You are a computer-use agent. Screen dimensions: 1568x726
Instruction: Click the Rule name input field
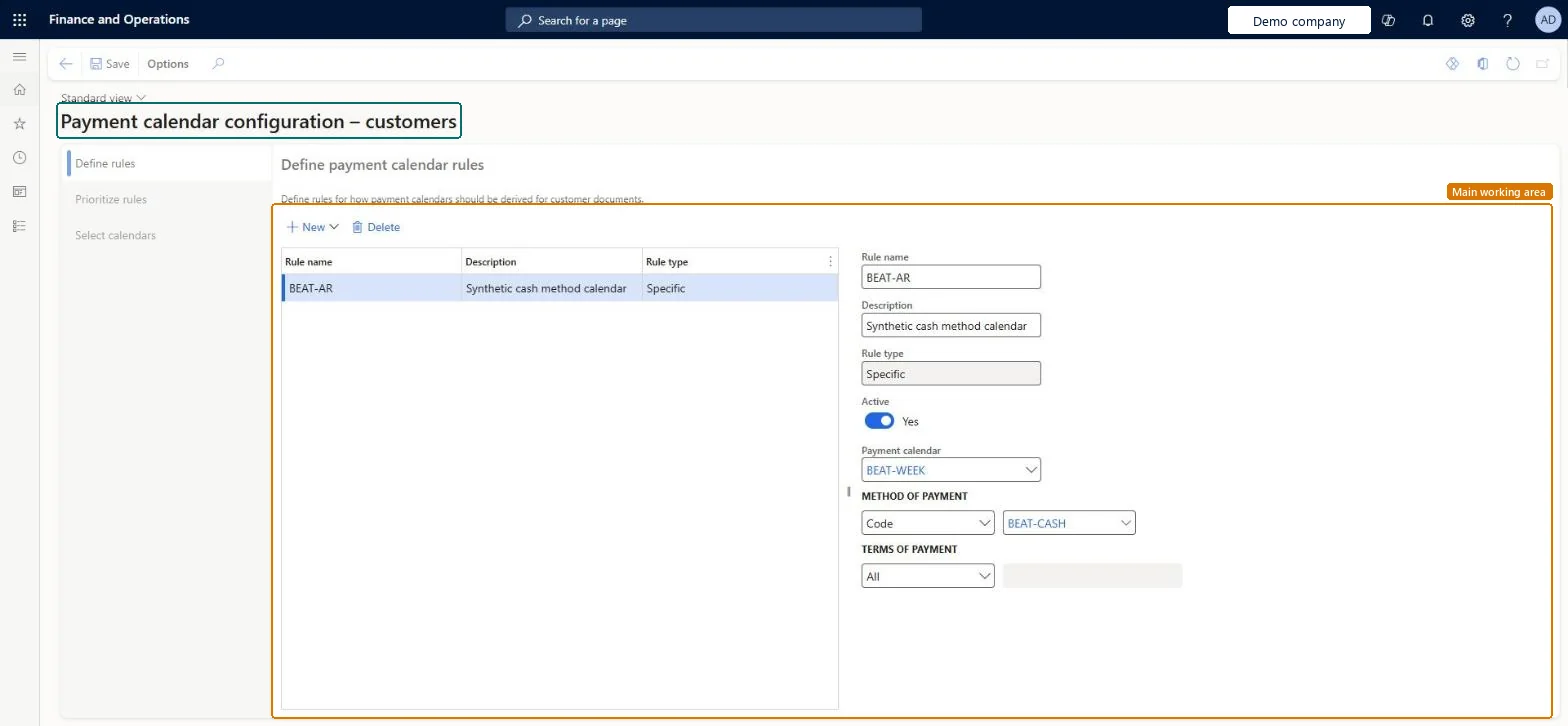(x=951, y=277)
